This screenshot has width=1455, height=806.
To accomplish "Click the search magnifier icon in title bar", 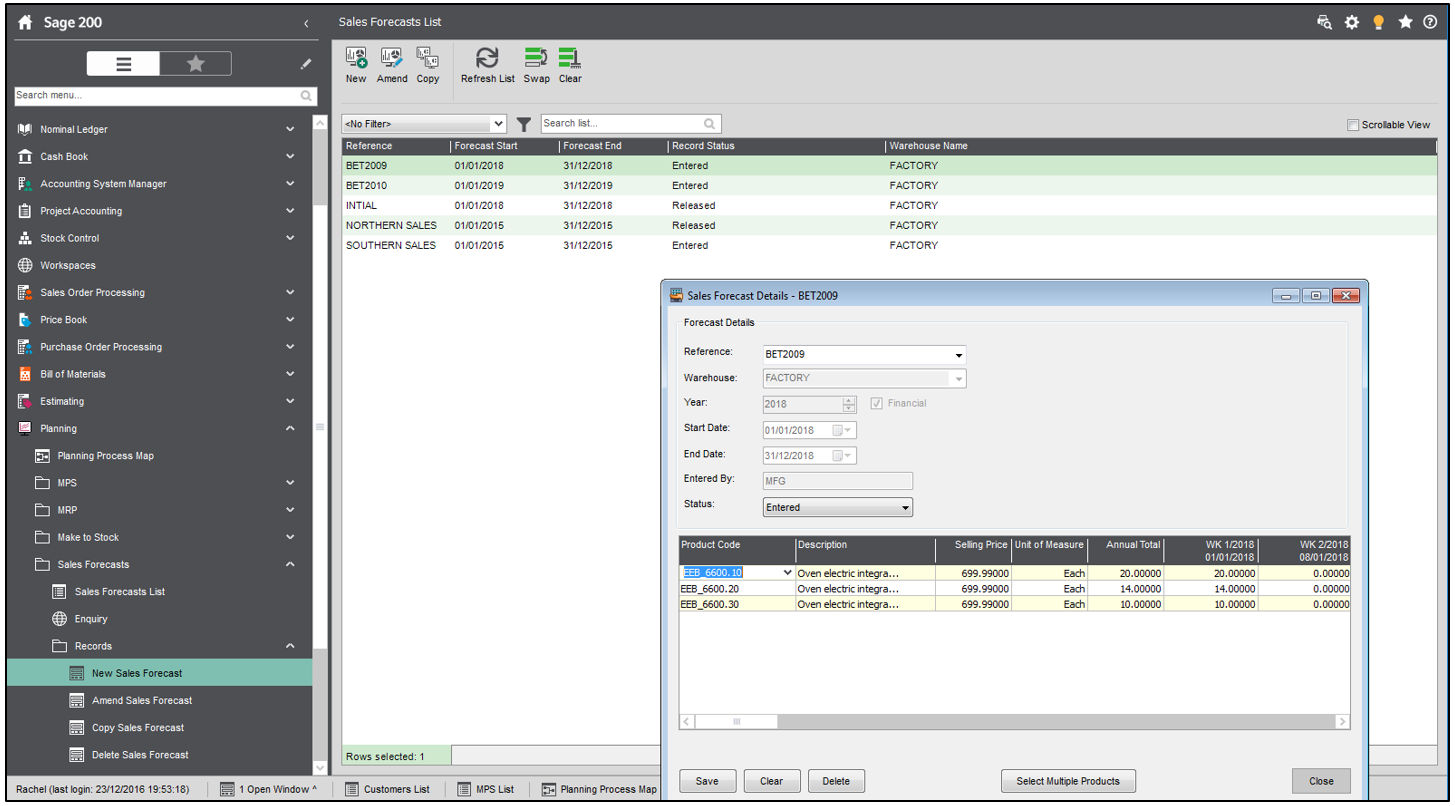I will [x=1325, y=22].
